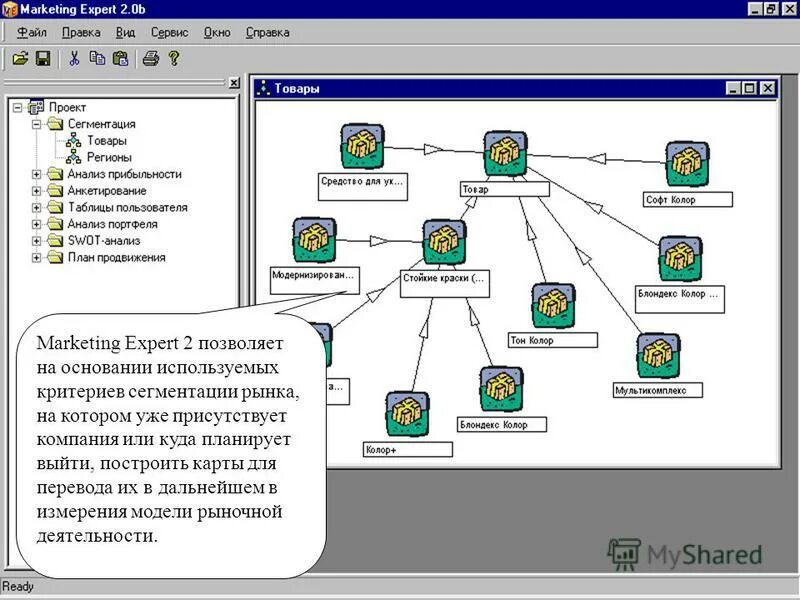This screenshot has height=600, width=800.
Task: Click the Paste clipboard toolbar icon
Action: pos(120,59)
